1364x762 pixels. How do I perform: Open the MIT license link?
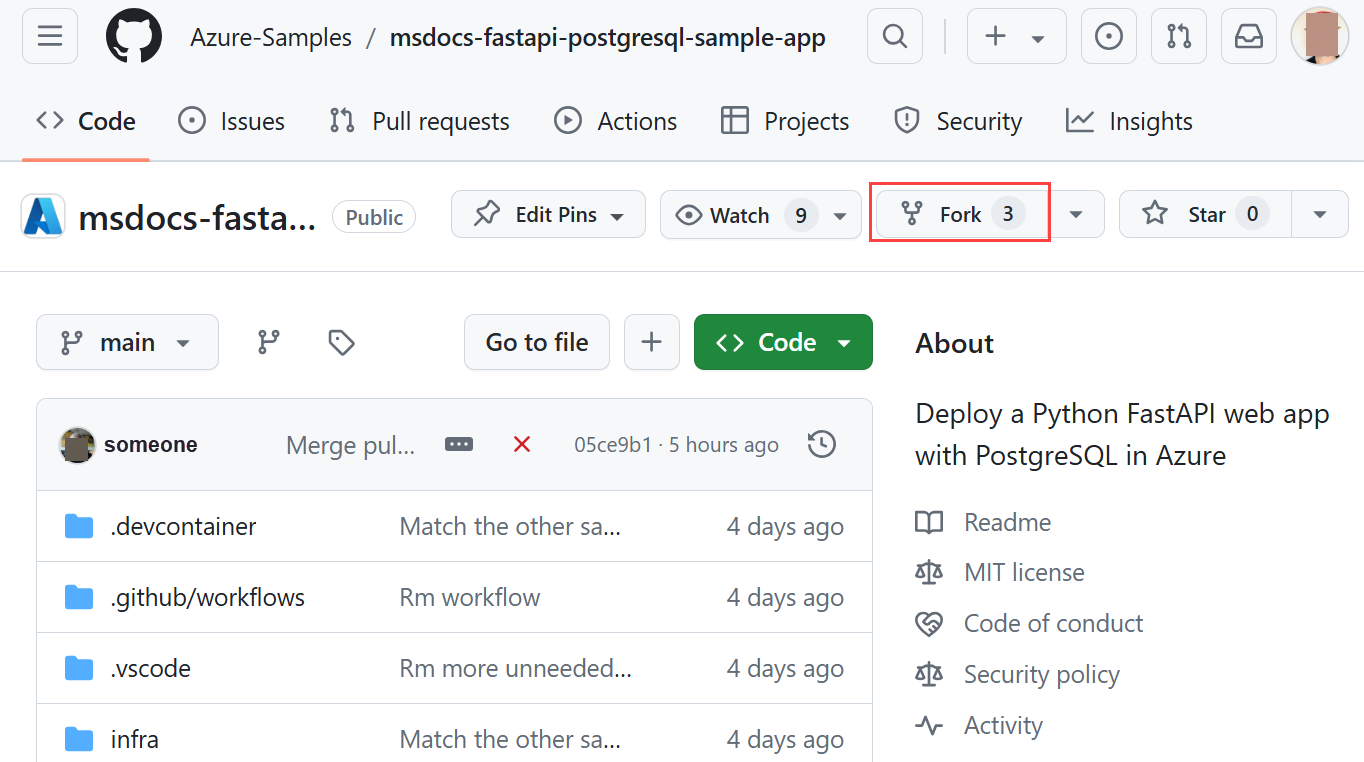click(x=1023, y=572)
